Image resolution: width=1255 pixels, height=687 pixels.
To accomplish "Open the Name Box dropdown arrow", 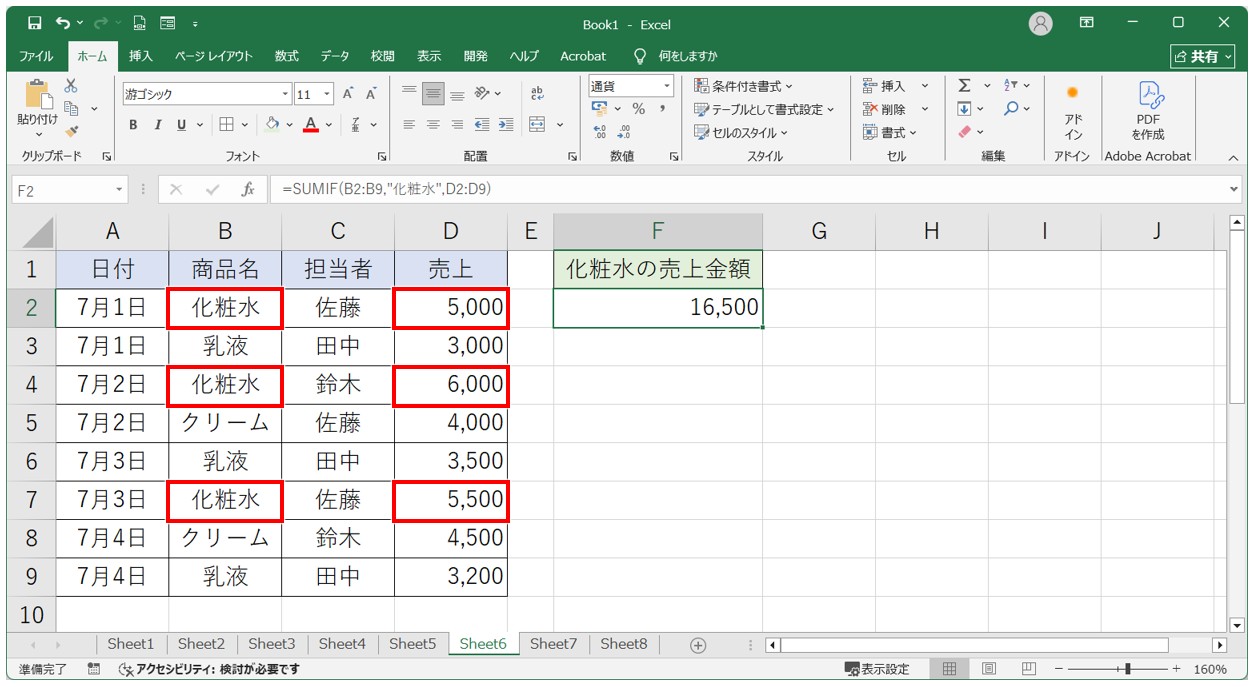I will click(x=120, y=190).
